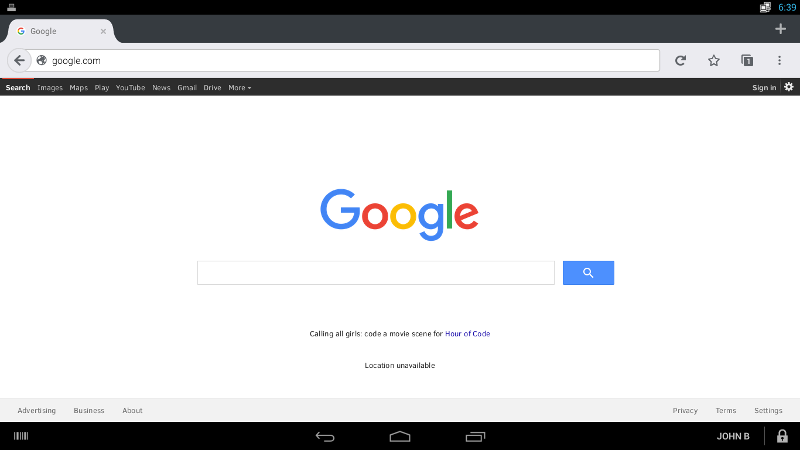Reload the page with refresh icon
Screen dimensions: 800x450
point(680,61)
